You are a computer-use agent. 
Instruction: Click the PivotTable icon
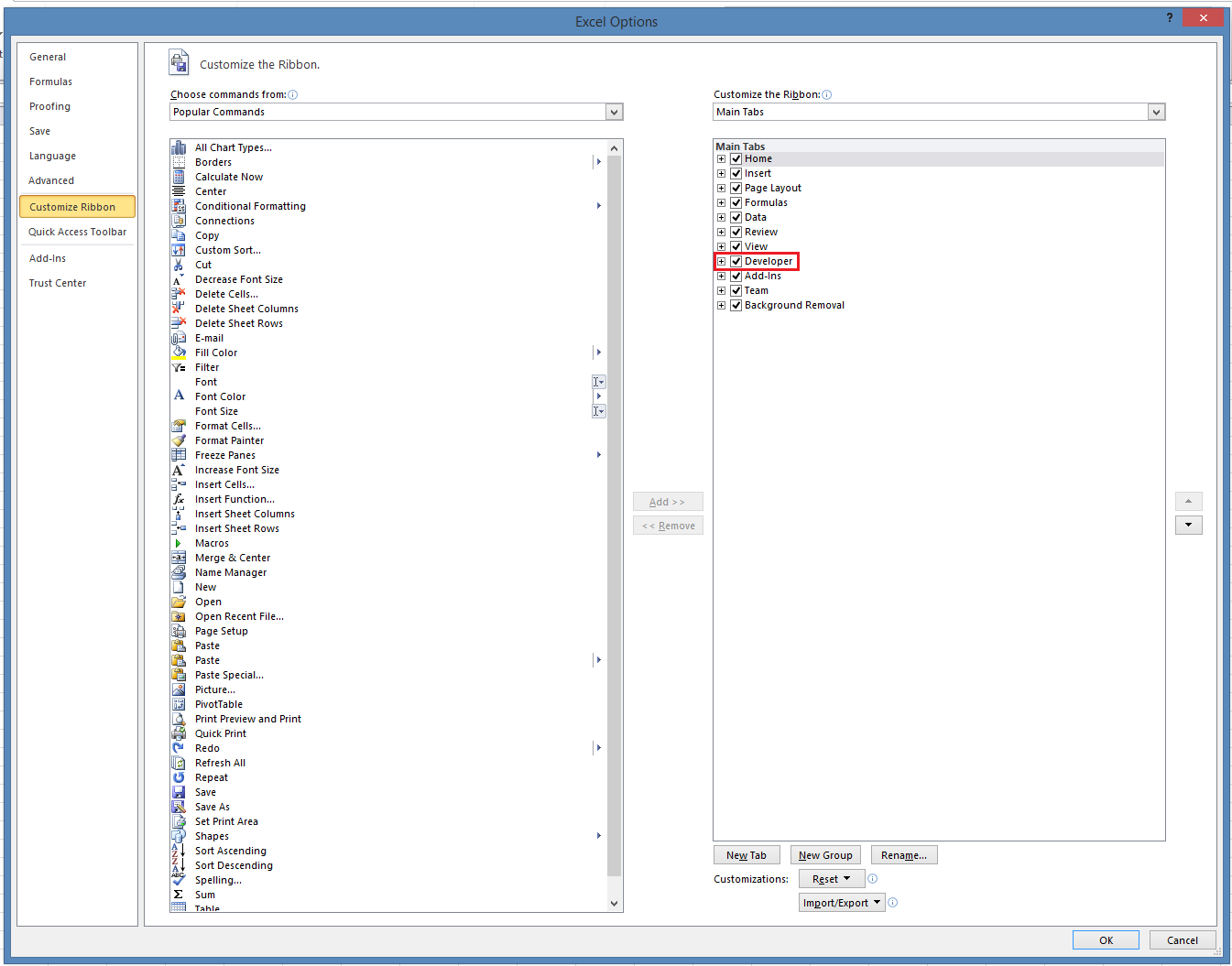tap(179, 704)
